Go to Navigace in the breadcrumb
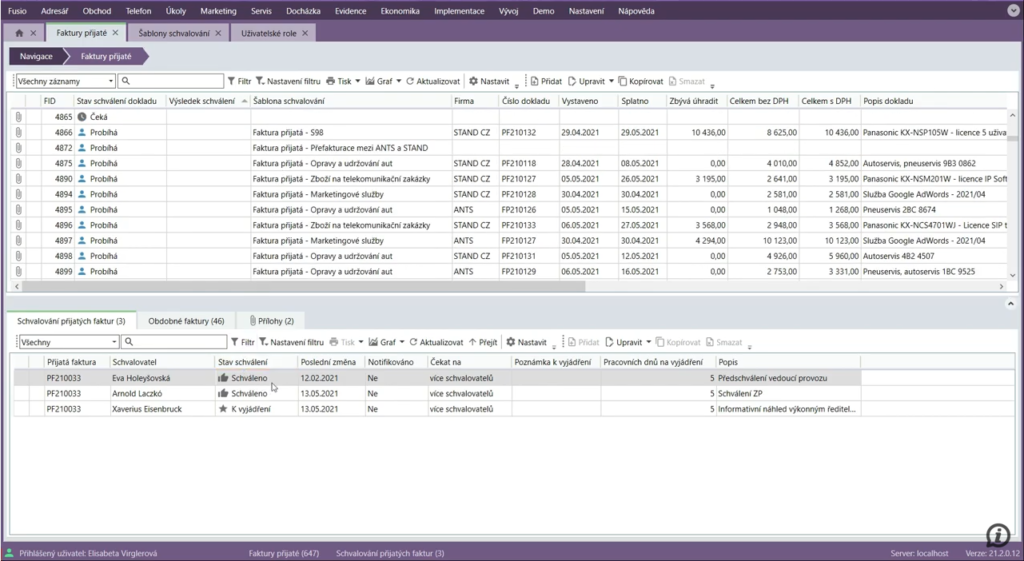 36,57
